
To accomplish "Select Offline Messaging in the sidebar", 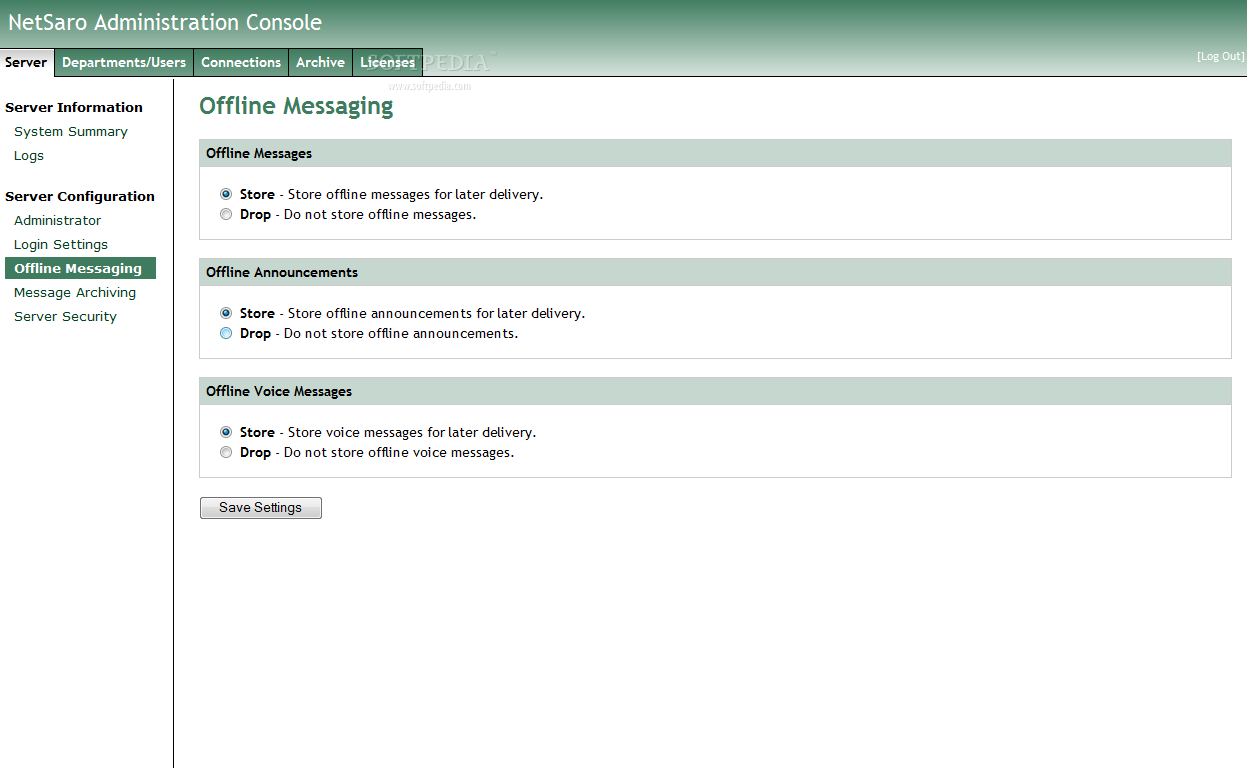I will pyautogui.click(x=80, y=268).
